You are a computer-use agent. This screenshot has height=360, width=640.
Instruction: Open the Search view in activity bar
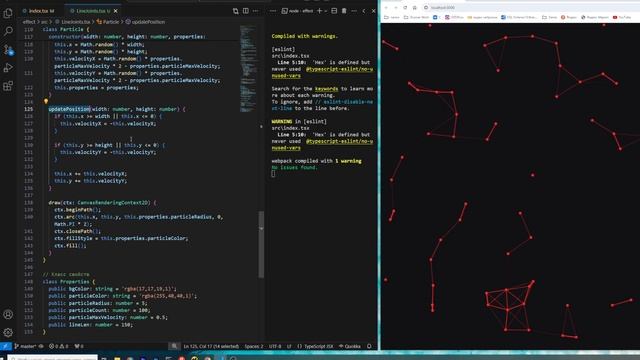8,31
